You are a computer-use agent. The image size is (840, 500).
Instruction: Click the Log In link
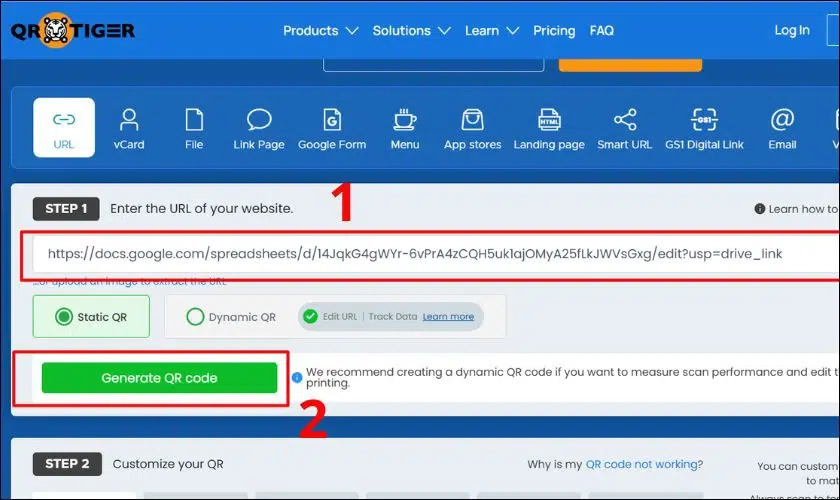click(792, 30)
